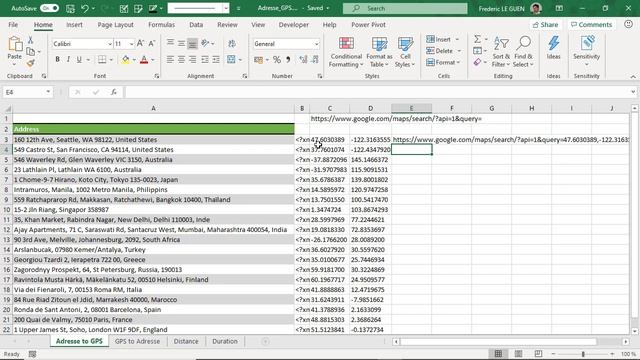Click the Clear eraser icon

pyautogui.click(x=477, y=62)
